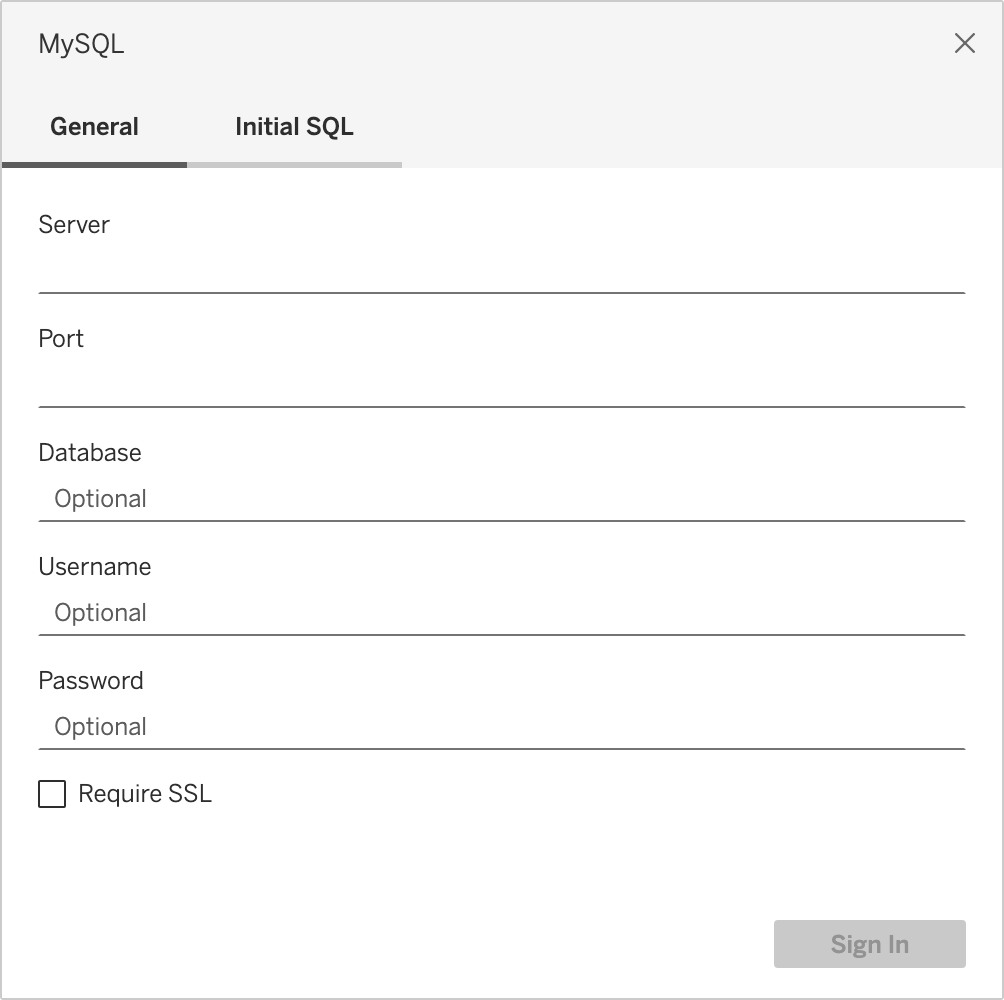Close the MySQL connection dialog
The width and height of the screenshot is (1004, 1000).
click(964, 43)
